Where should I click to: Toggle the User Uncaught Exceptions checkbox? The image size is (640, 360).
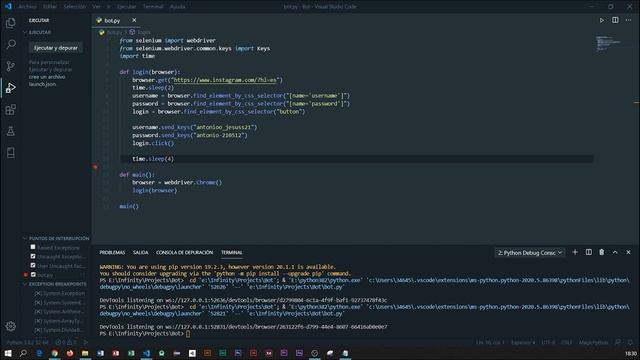[33, 265]
